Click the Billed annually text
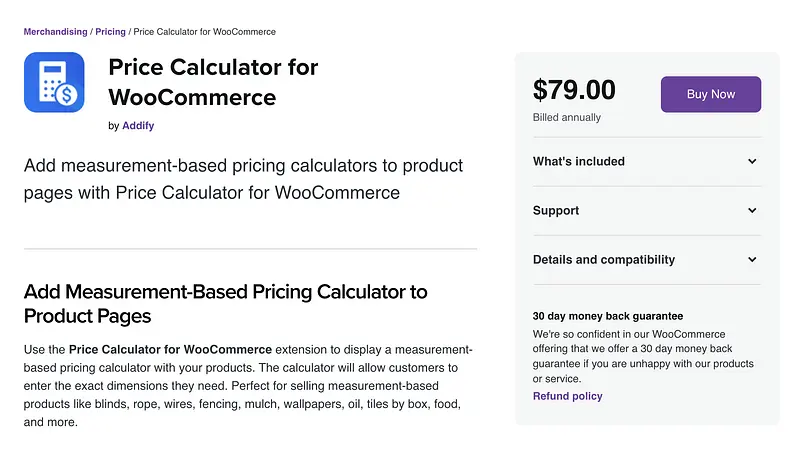This screenshot has width=799, height=451. click(566, 117)
